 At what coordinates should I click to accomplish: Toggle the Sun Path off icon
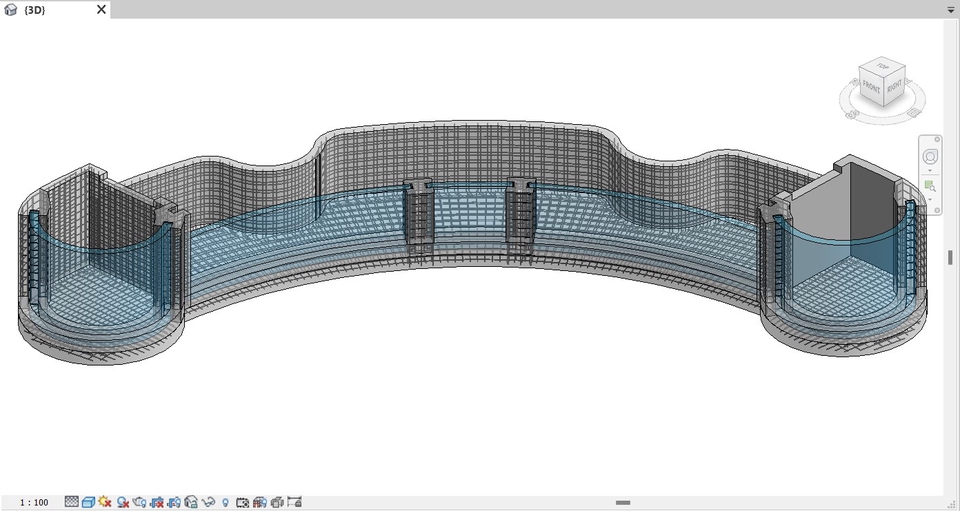(105, 502)
